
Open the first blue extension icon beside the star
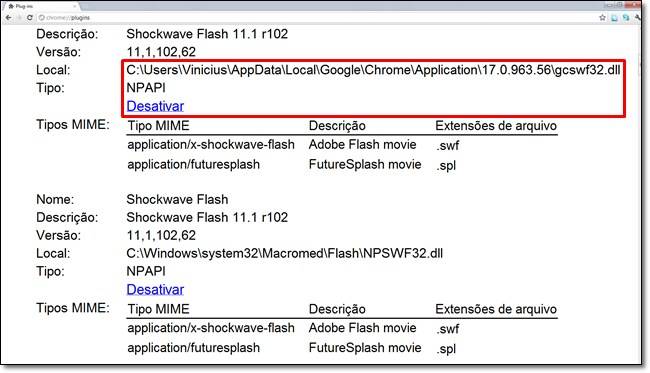pos(614,17)
